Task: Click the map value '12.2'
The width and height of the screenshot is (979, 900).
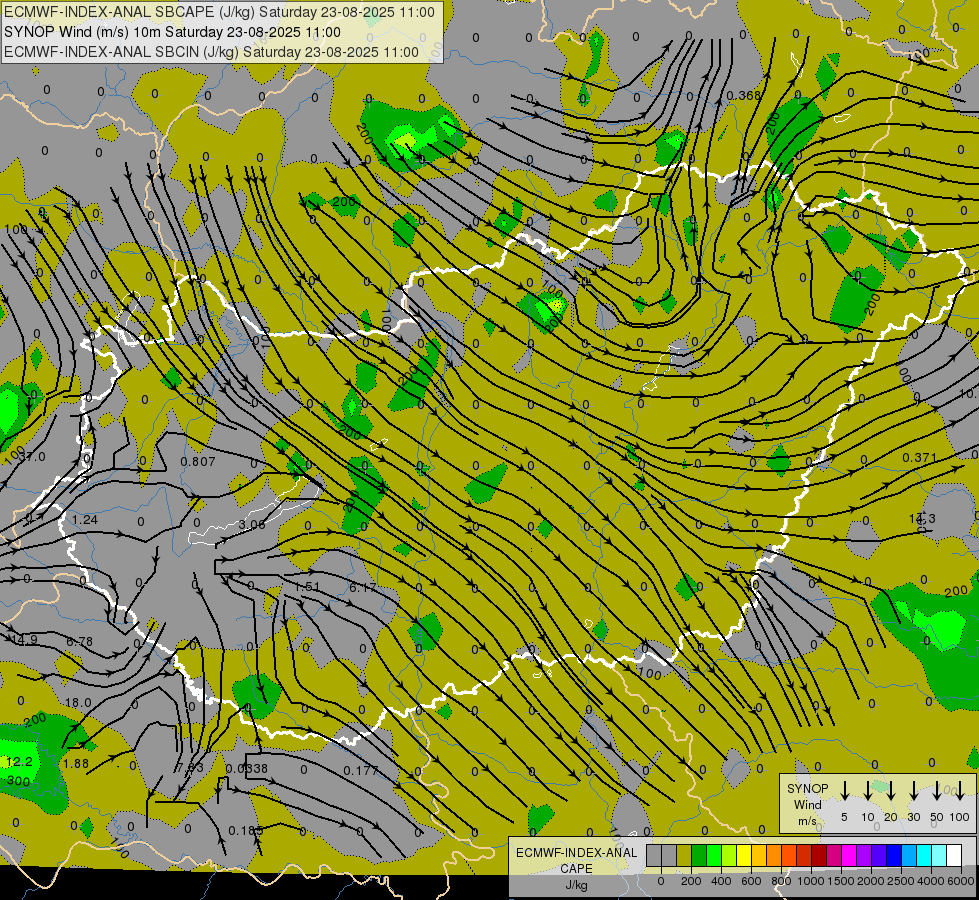Action: pyautogui.click(x=19, y=761)
